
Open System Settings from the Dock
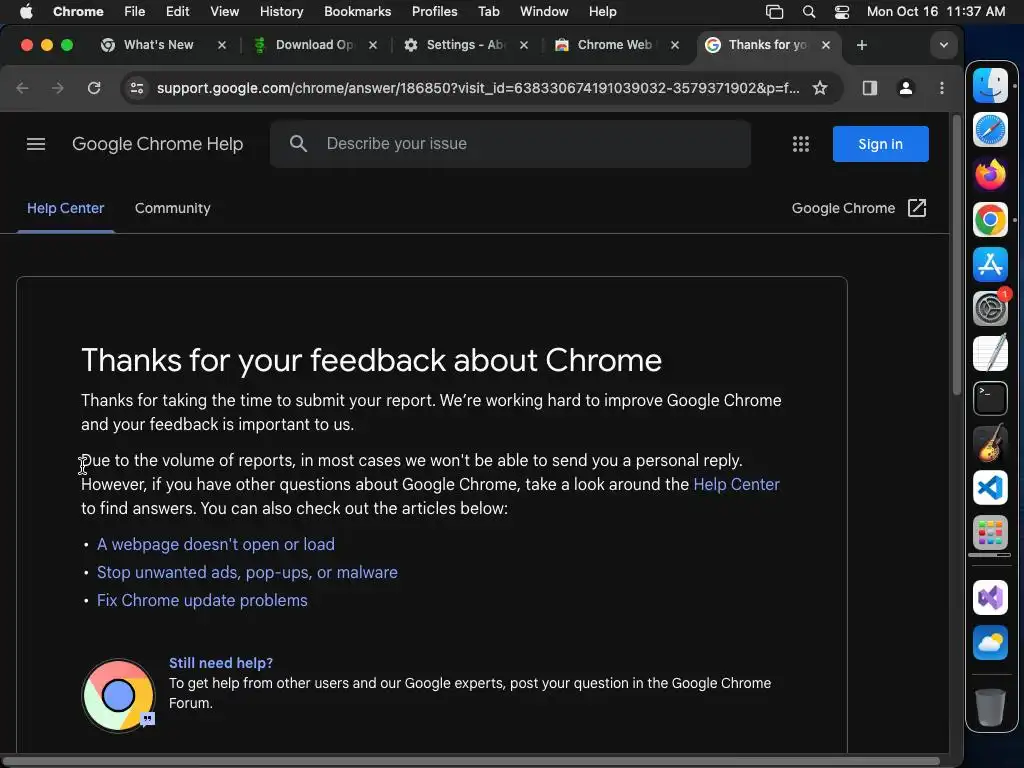[x=990, y=308]
